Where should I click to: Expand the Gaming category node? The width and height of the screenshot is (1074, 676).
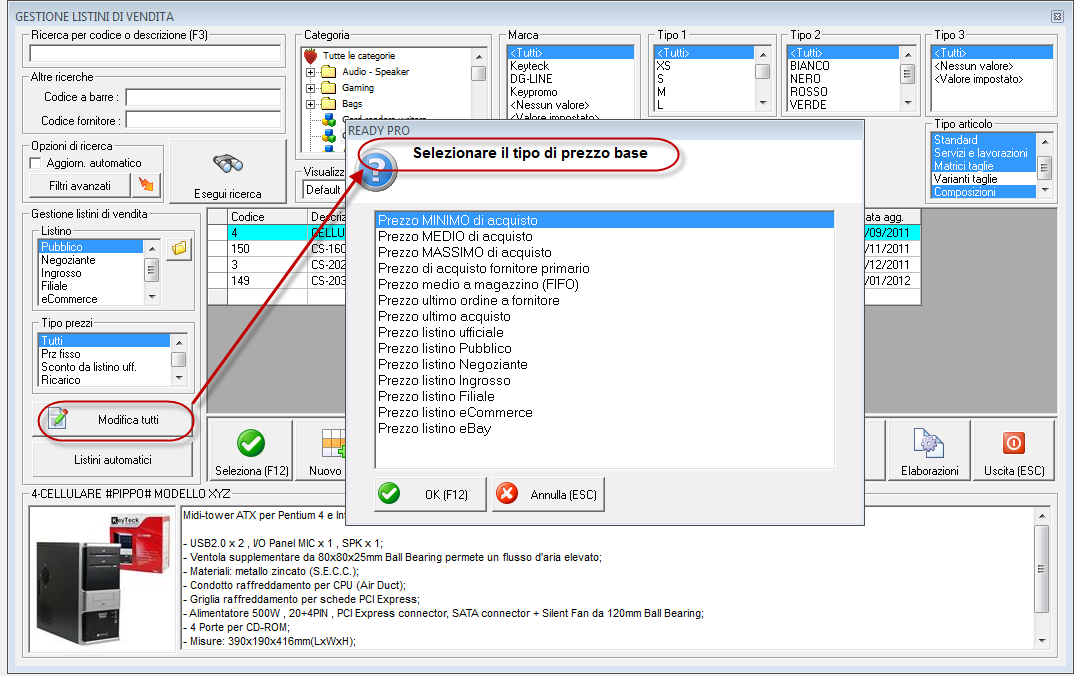[310, 88]
